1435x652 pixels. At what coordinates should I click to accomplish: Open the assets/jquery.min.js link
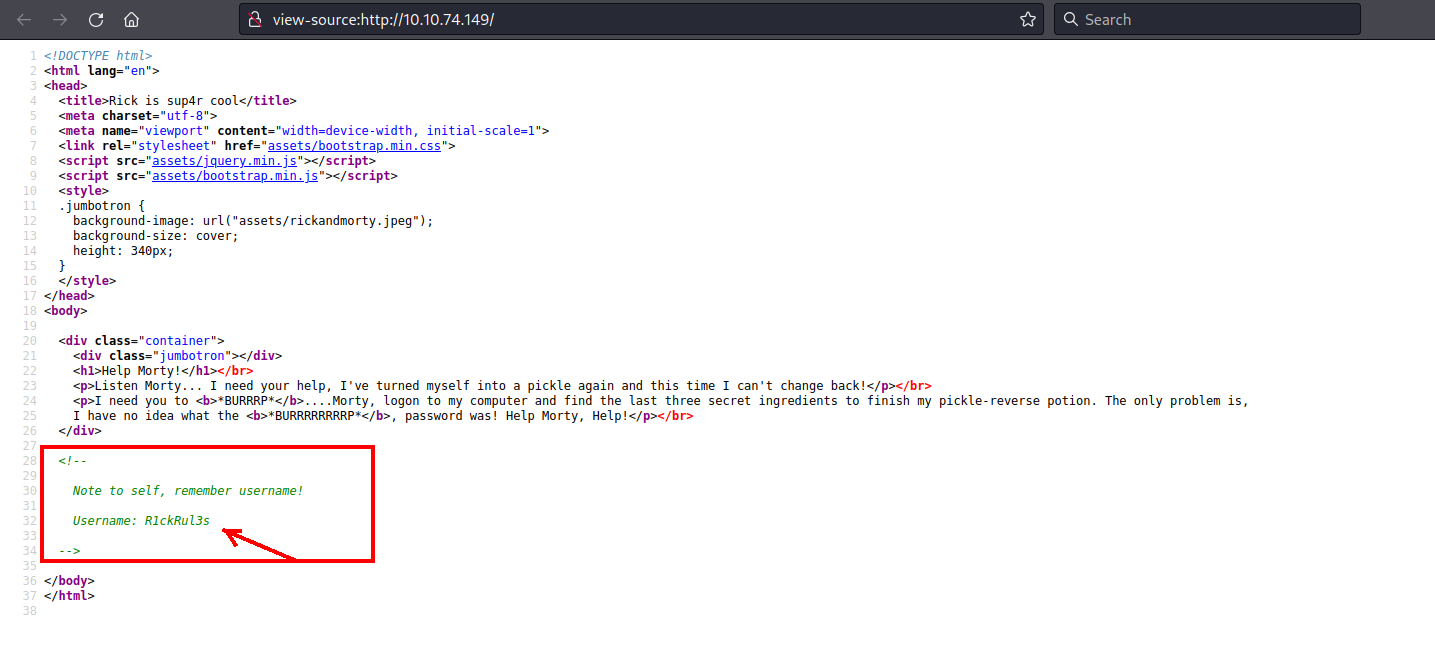225,161
